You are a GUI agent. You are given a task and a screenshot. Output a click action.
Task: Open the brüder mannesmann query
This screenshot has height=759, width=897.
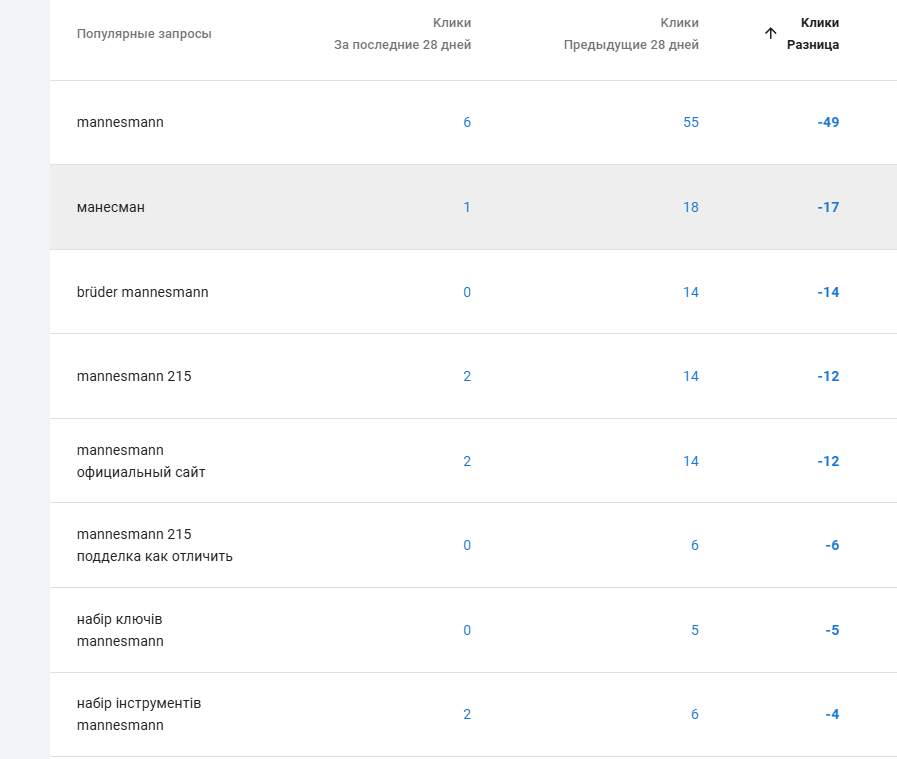click(x=143, y=292)
